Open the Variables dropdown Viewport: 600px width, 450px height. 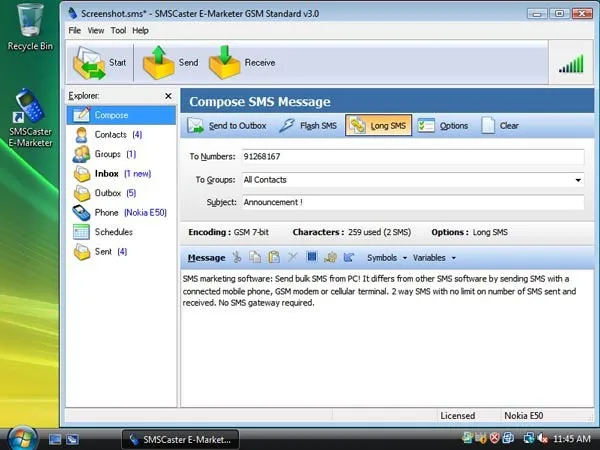tap(434, 258)
